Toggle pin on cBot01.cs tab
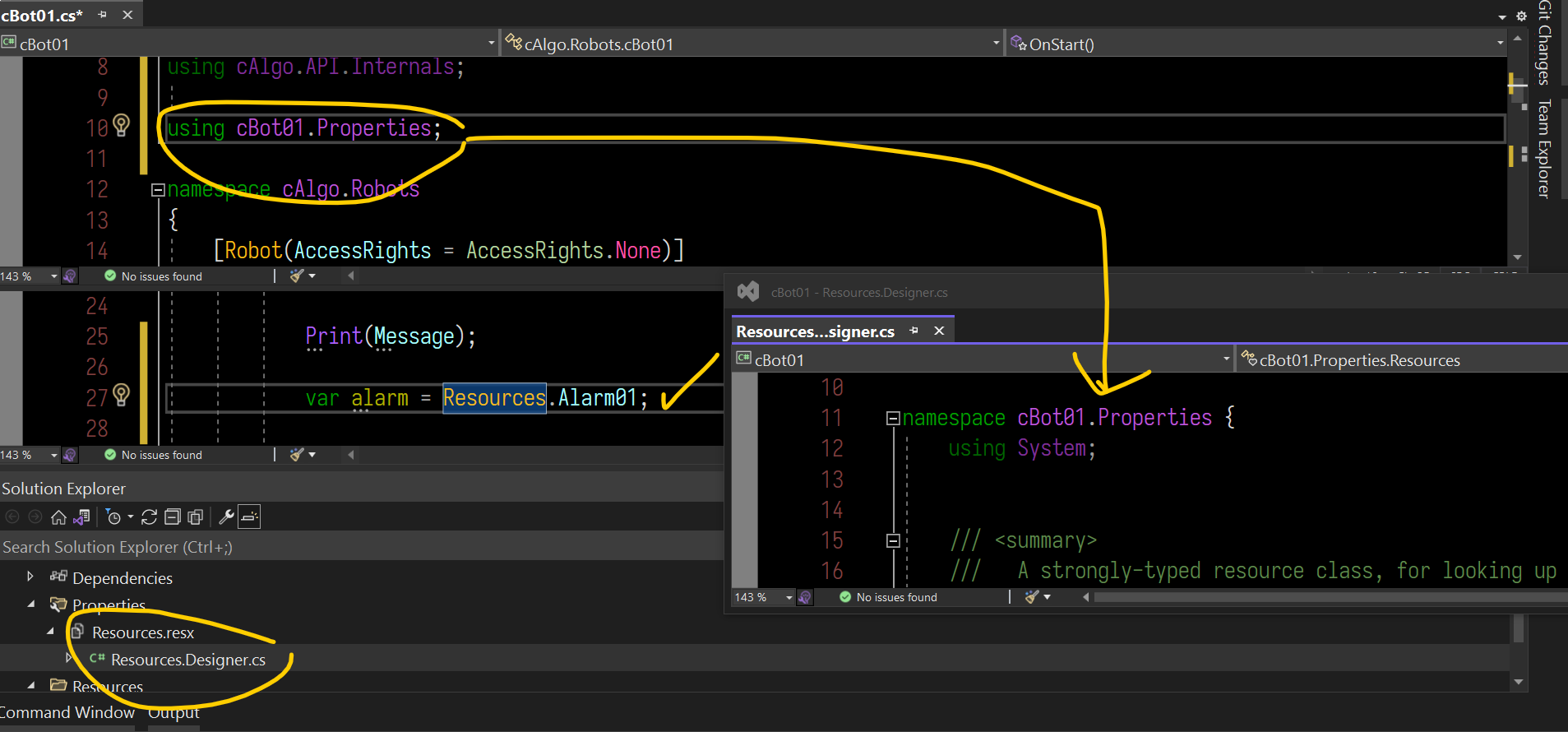 [103, 15]
